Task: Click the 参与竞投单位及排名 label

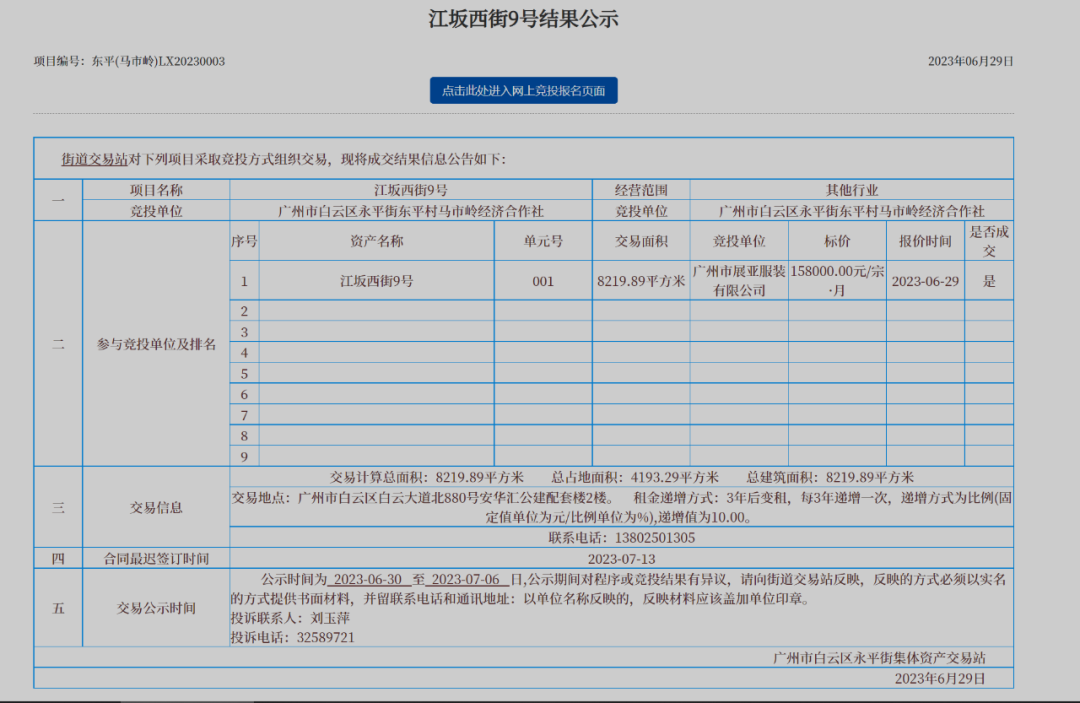Action: pos(156,344)
